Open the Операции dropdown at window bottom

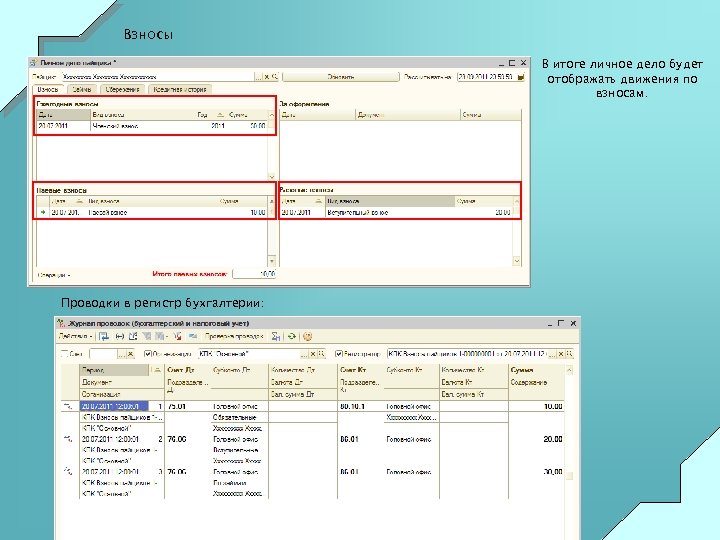point(54,275)
